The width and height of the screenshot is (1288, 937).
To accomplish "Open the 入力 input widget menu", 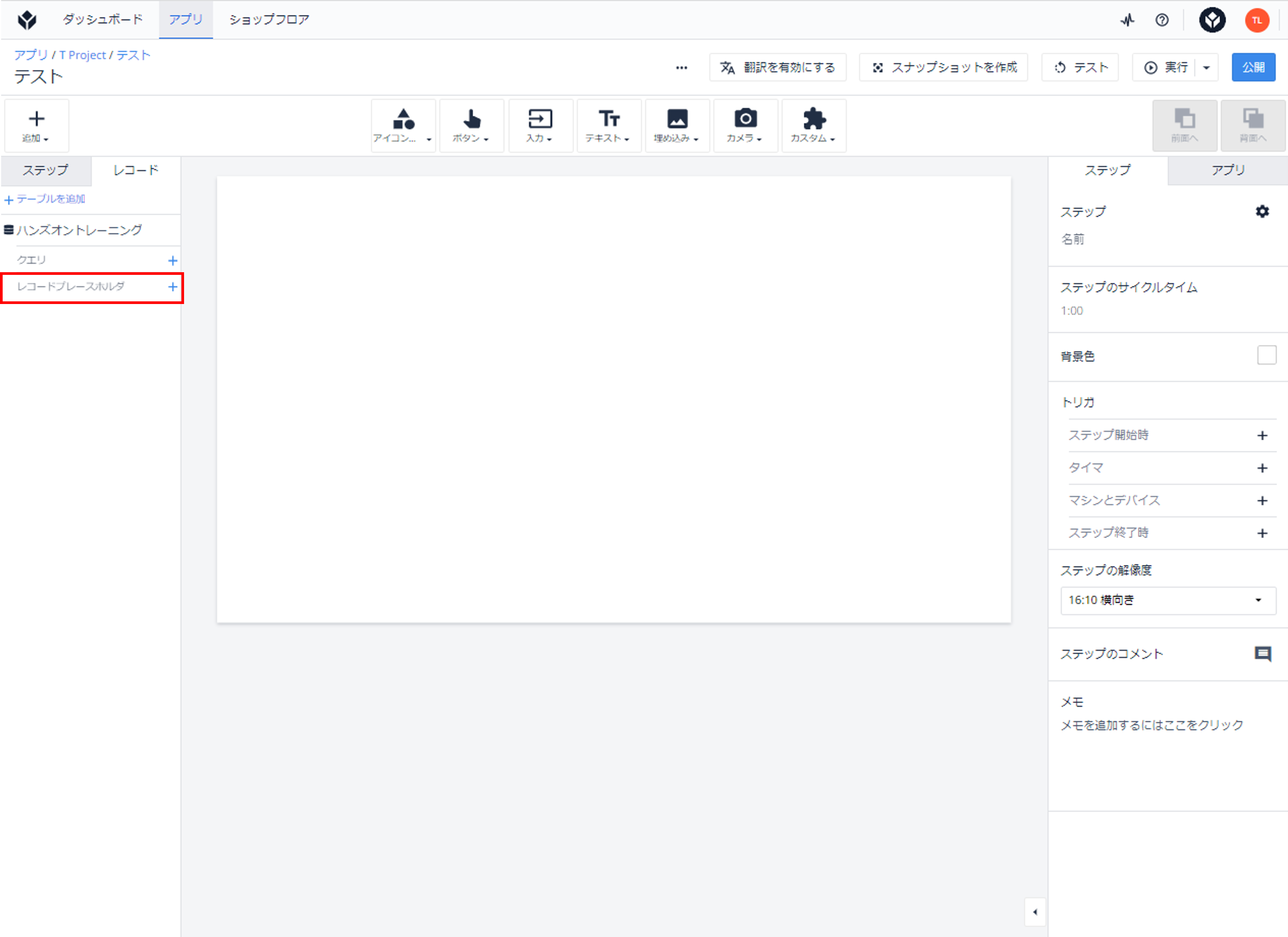I will [540, 126].
